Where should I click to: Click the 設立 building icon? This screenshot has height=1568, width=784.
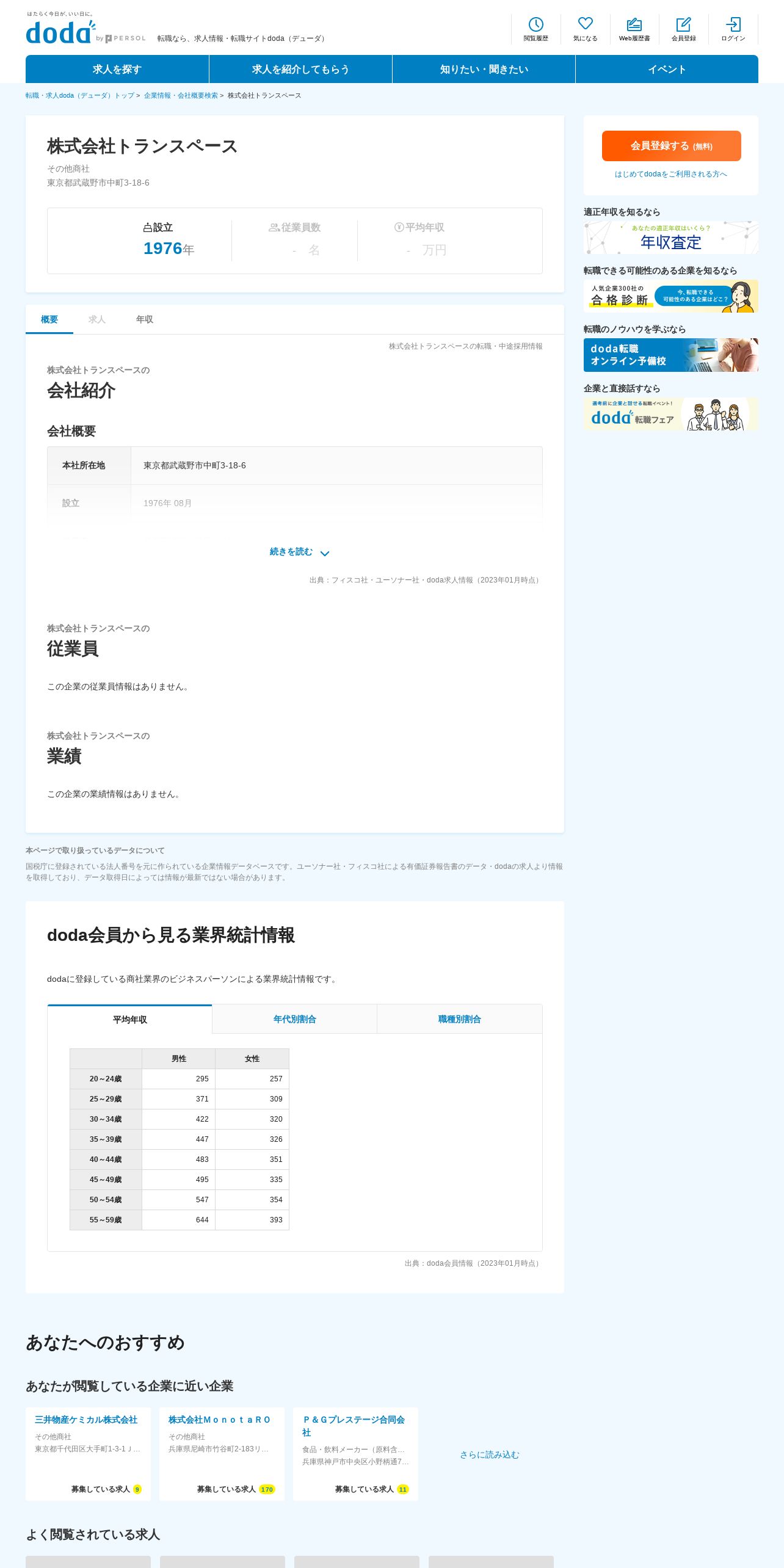point(147,228)
